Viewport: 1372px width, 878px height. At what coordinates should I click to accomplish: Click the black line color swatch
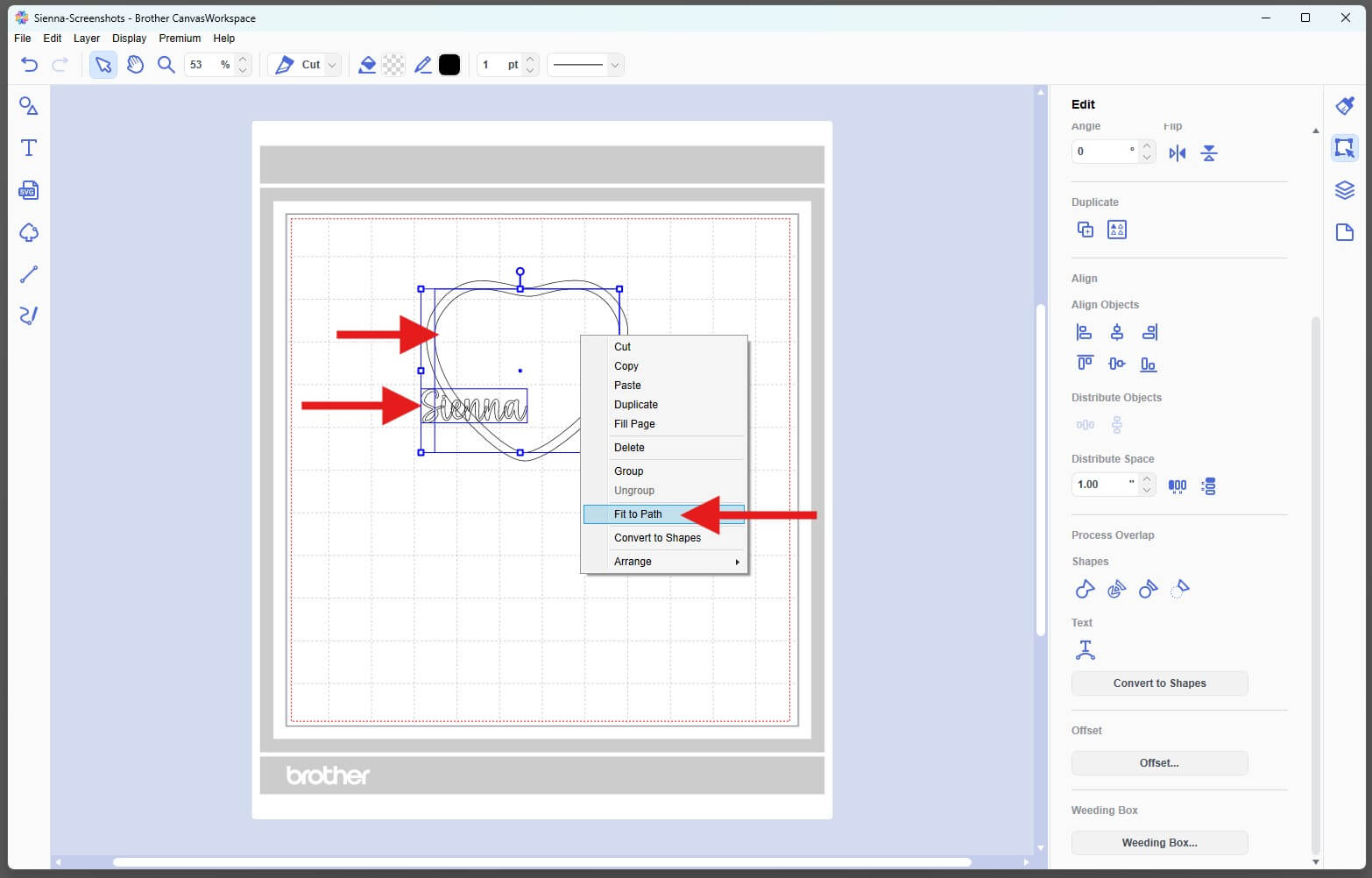pyautogui.click(x=449, y=65)
